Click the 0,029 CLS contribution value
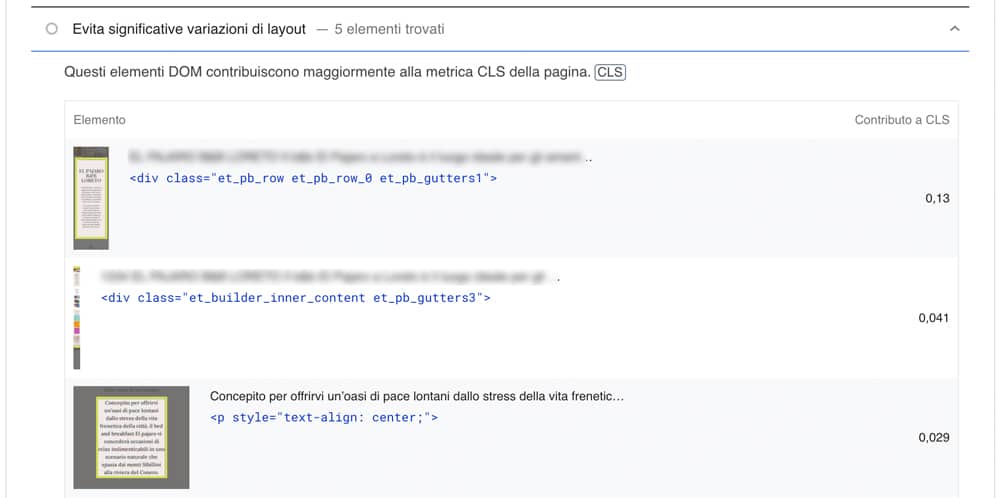 pyautogui.click(x=934, y=438)
